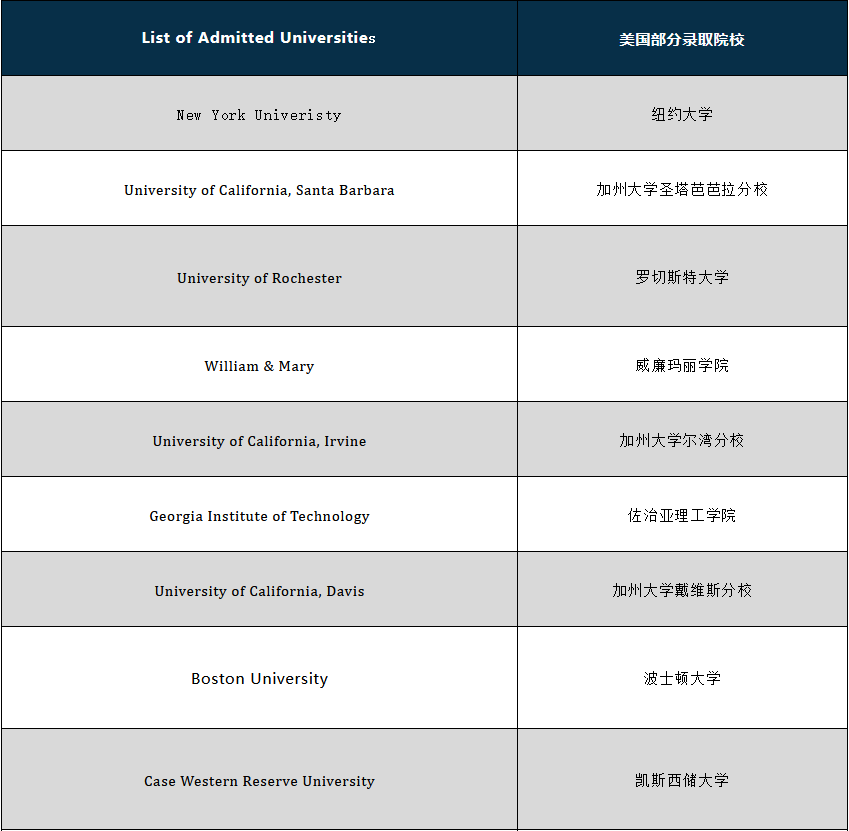Select the '罗切斯特大学' cell
849x831 pixels.
click(682, 277)
